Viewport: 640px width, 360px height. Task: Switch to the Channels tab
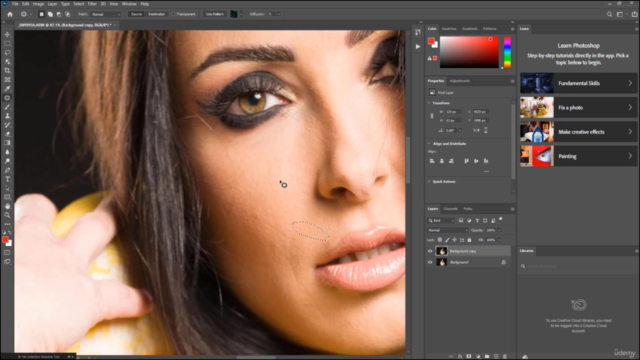[x=451, y=209]
